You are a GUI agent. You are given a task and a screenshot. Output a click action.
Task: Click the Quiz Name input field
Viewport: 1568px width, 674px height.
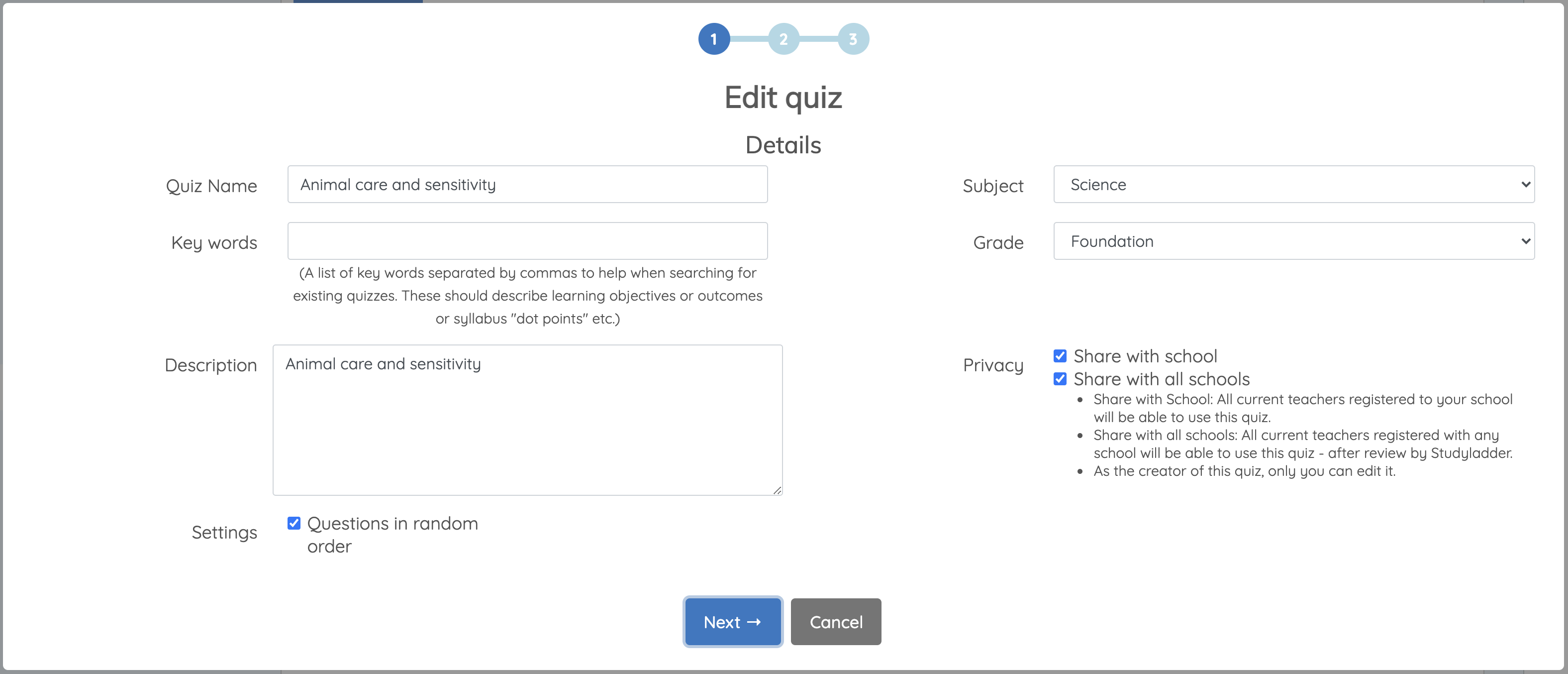pyautogui.click(x=527, y=185)
